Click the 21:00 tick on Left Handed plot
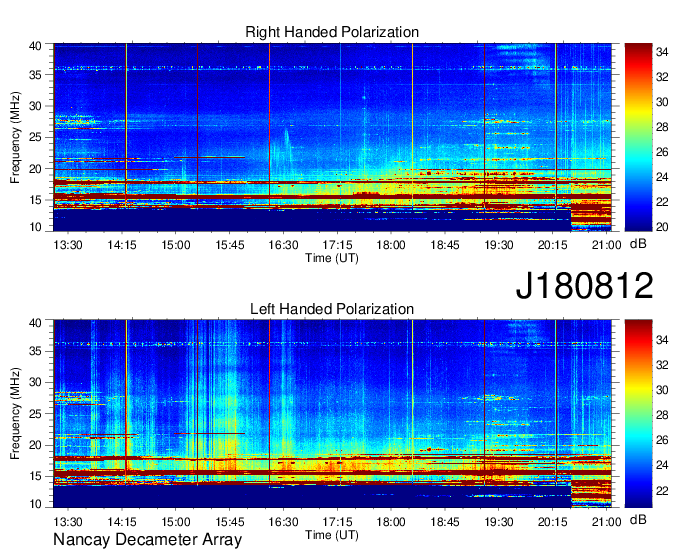The width and height of the screenshot is (680, 552). [606, 522]
